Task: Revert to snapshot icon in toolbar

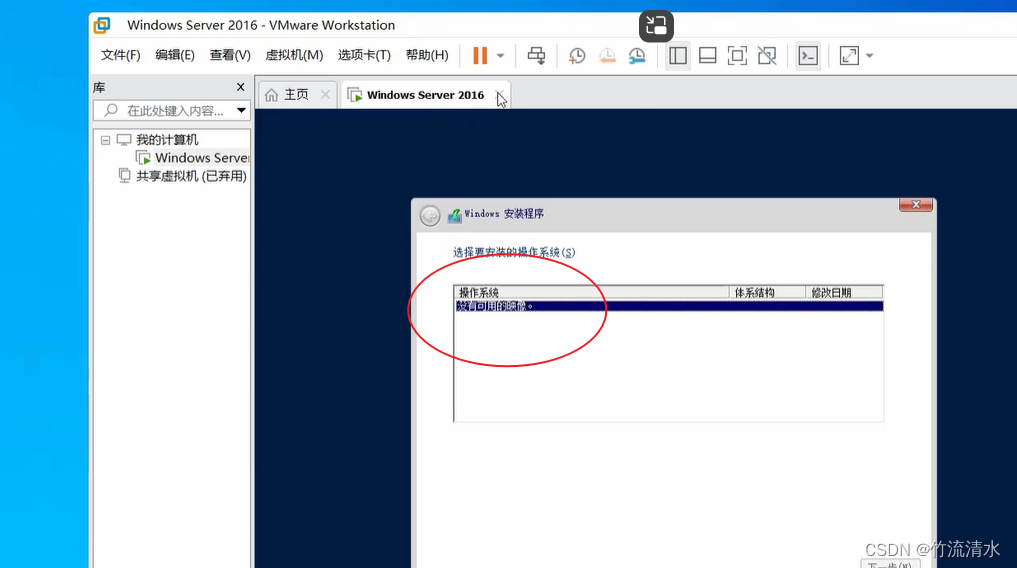Action: pyautogui.click(x=607, y=56)
